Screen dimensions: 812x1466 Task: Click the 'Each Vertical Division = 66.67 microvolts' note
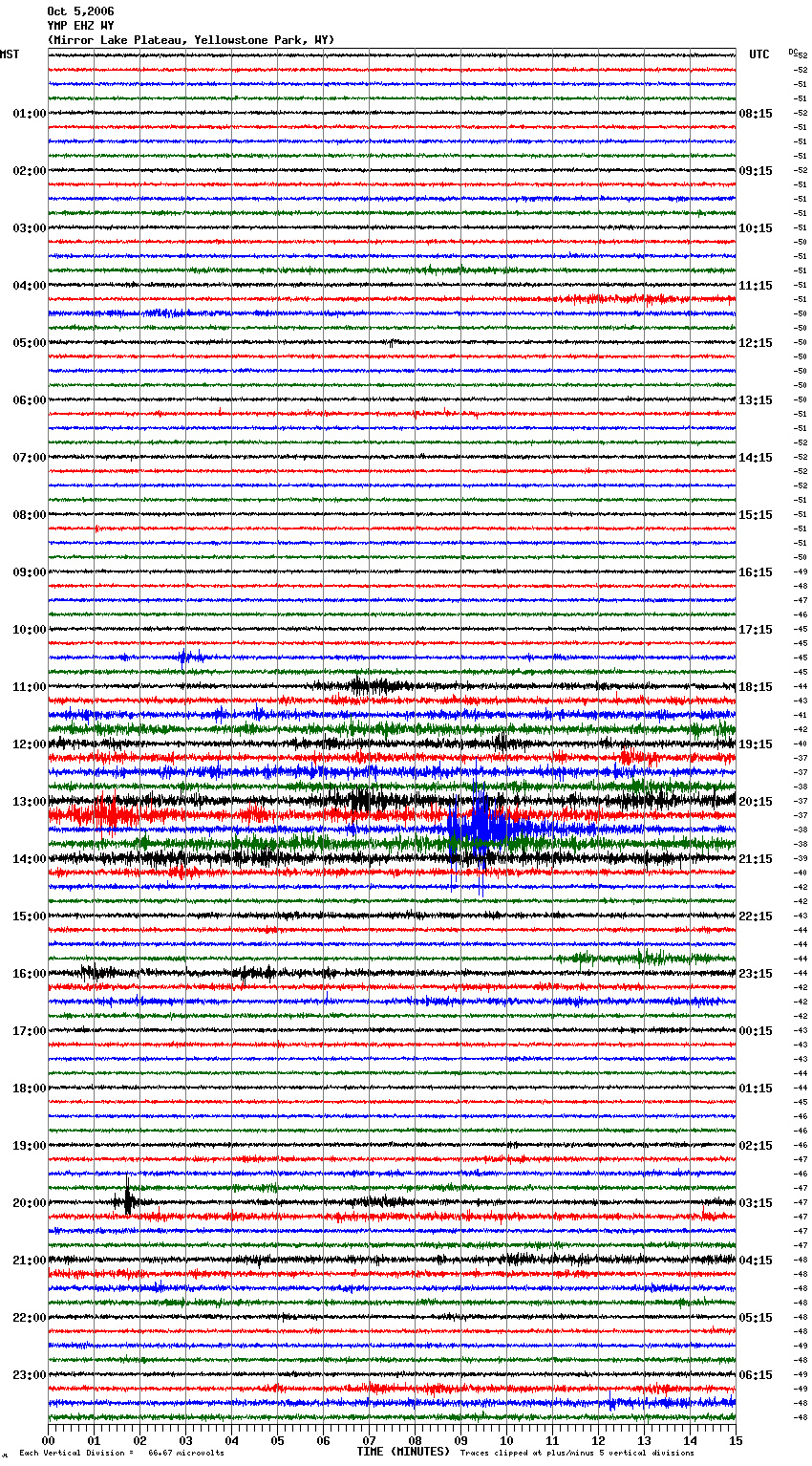(x=121, y=1453)
